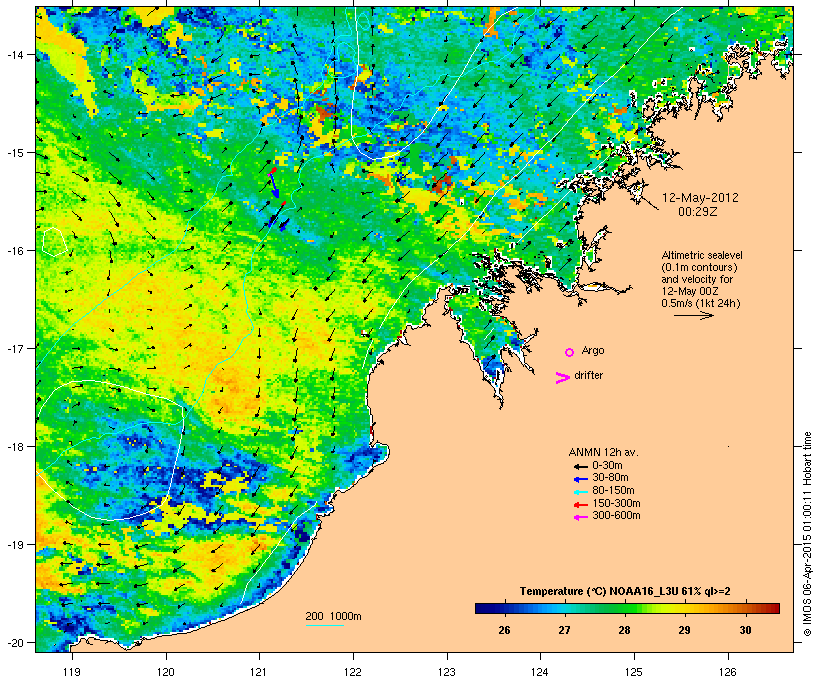Viewport: 820px width, 680px height.
Task: Click the colorbar tick label 29
Action: tap(684, 630)
